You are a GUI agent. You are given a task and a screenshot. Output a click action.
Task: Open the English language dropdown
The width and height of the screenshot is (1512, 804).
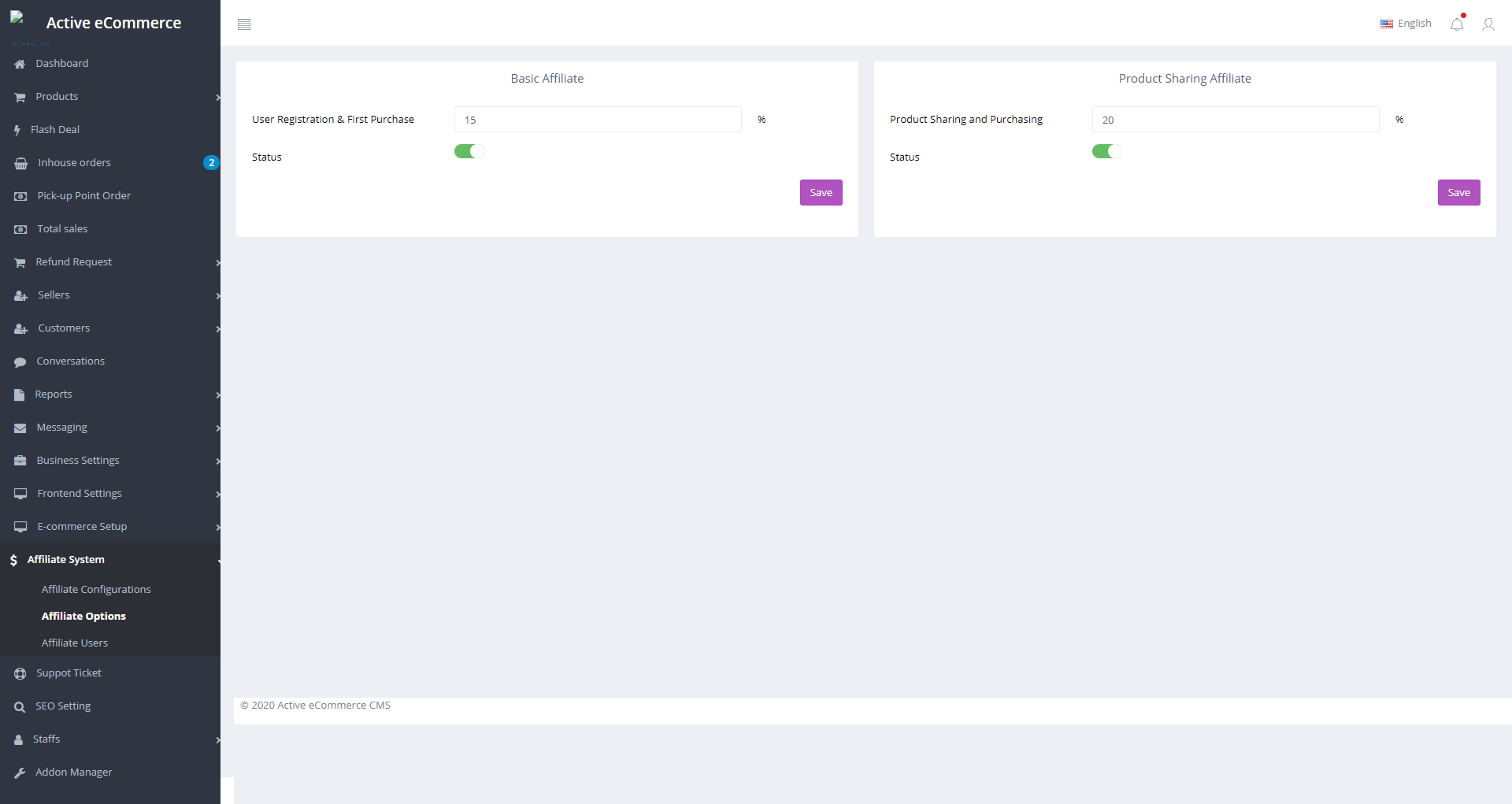(x=1406, y=24)
